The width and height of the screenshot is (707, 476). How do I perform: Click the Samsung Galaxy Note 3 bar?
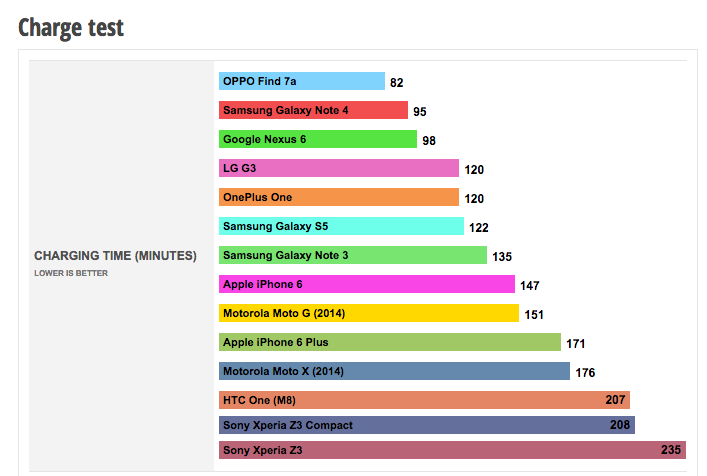[x=352, y=256]
